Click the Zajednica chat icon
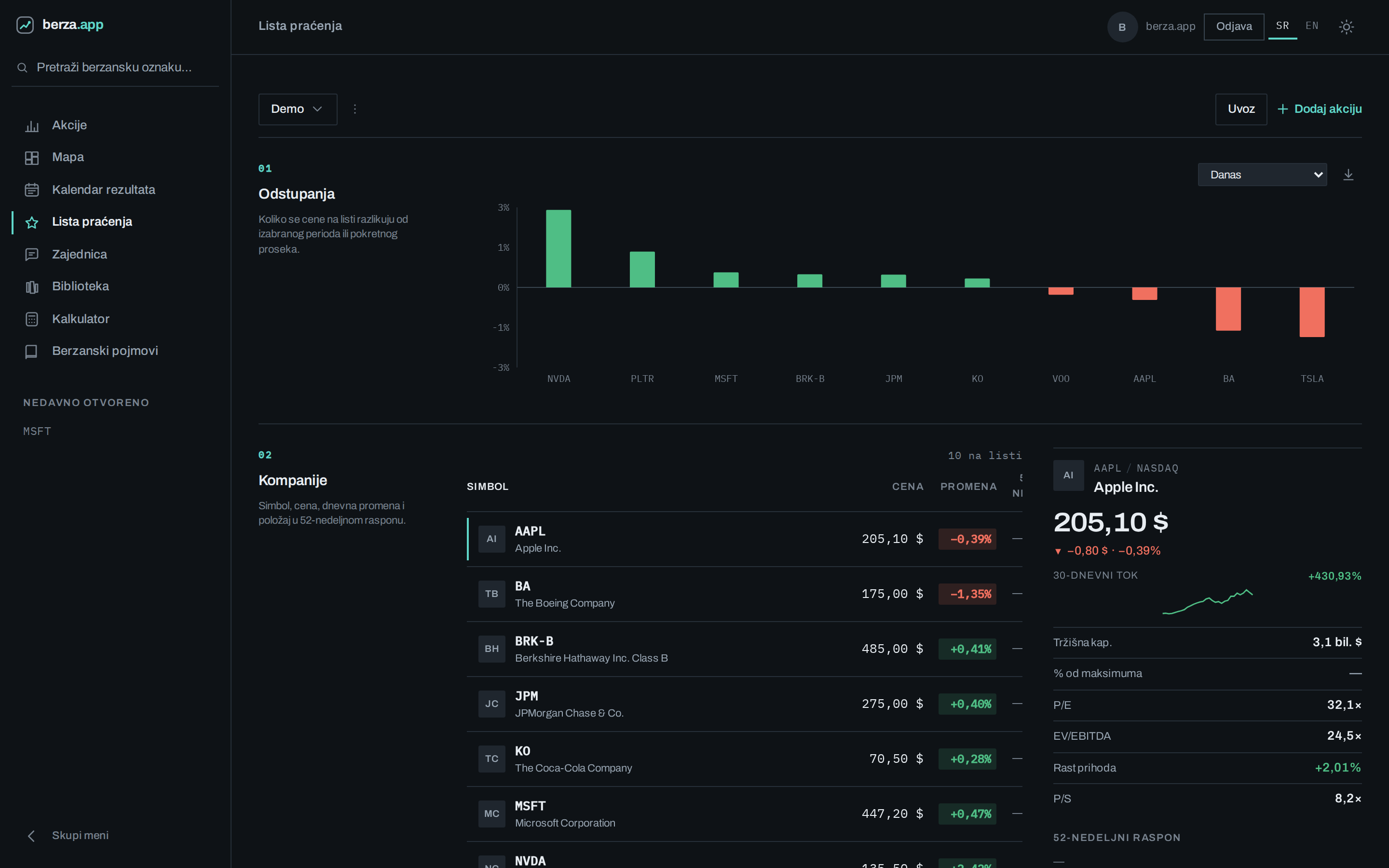This screenshot has height=868, width=1389. [32, 254]
